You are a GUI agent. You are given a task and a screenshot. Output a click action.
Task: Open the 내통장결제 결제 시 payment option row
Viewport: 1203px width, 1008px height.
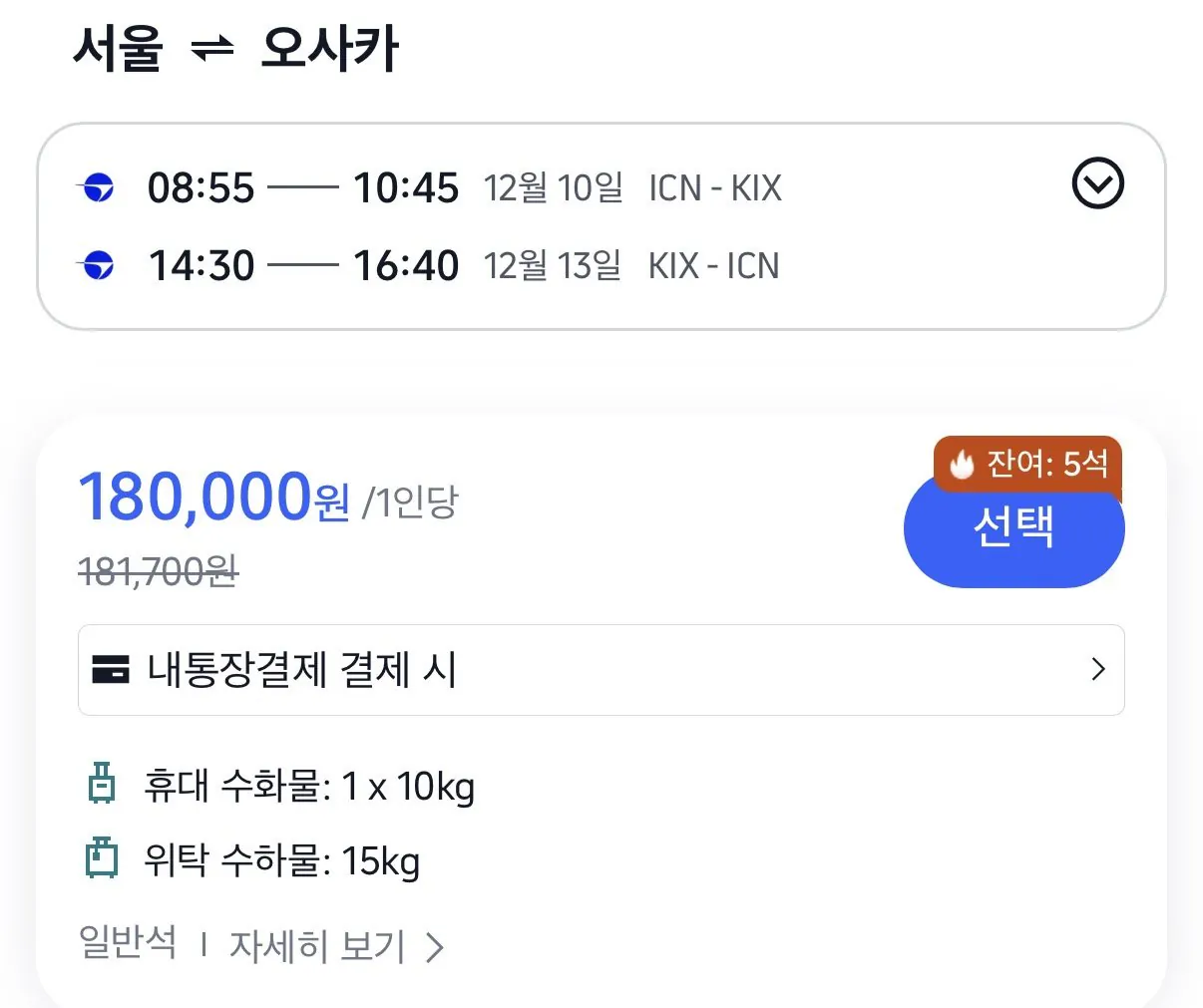601,670
